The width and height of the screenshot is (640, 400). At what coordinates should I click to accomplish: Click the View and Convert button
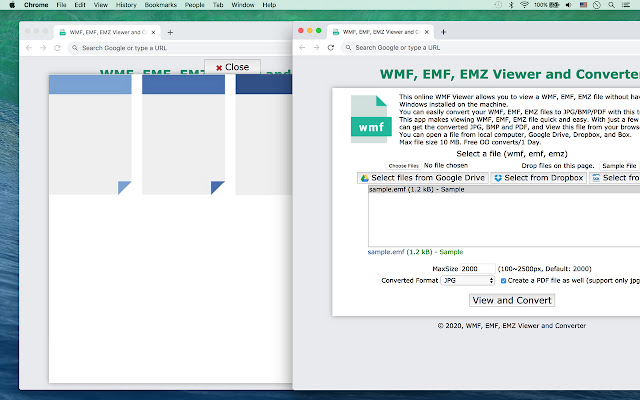(x=512, y=300)
